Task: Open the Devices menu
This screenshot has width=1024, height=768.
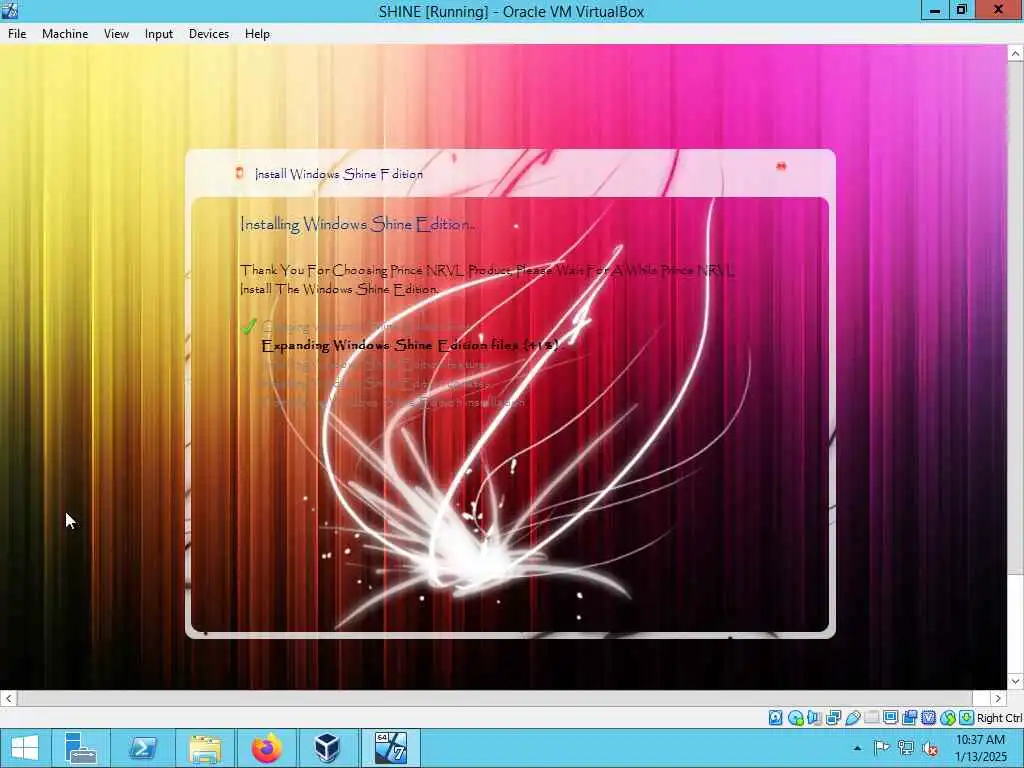Action: [209, 34]
